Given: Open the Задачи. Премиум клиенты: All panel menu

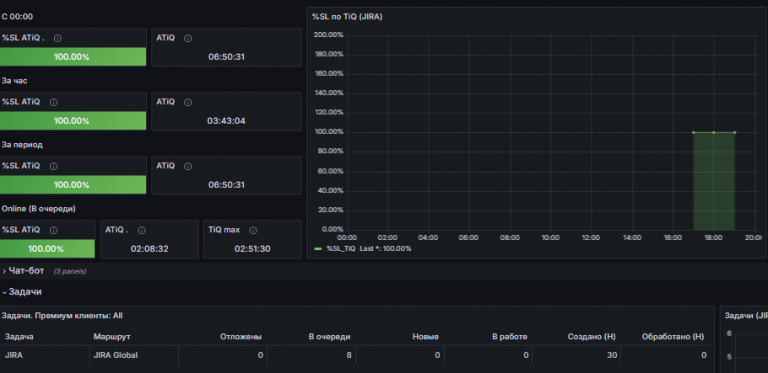Looking at the screenshot, I should (x=62, y=316).
